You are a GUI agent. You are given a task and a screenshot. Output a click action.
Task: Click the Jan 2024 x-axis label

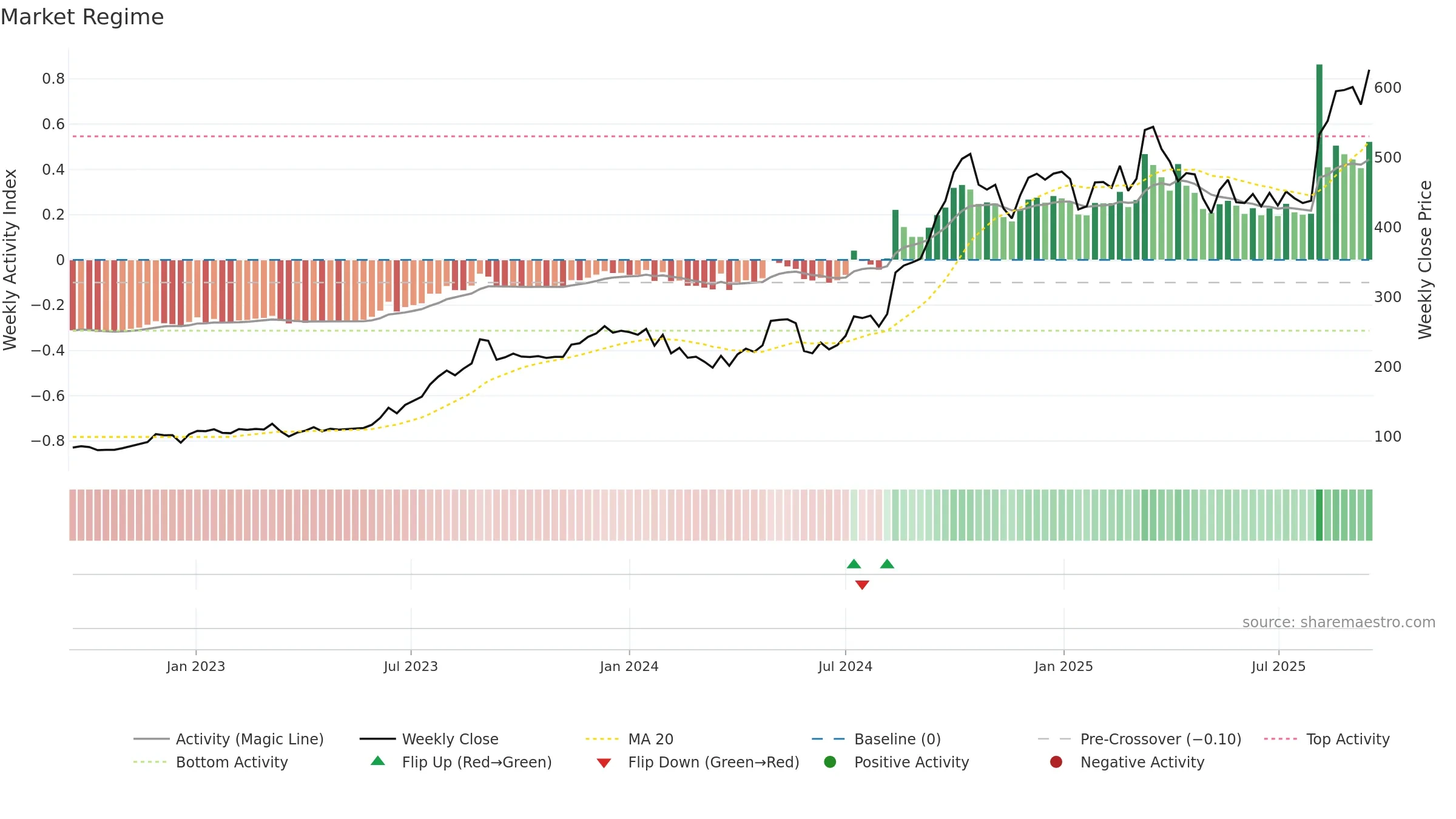(629, 666)
